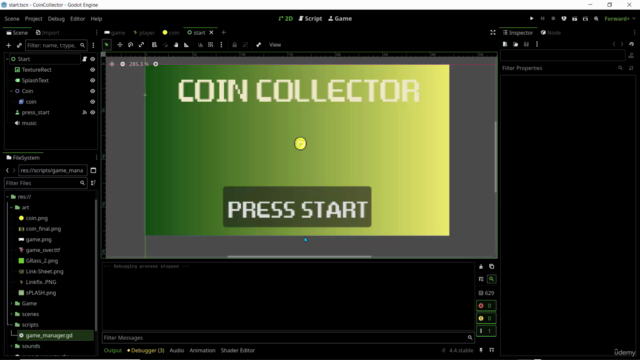The width and height of the screenshot is (640, 360).
Task: Hide the press_start node
Action: [93, 112]
